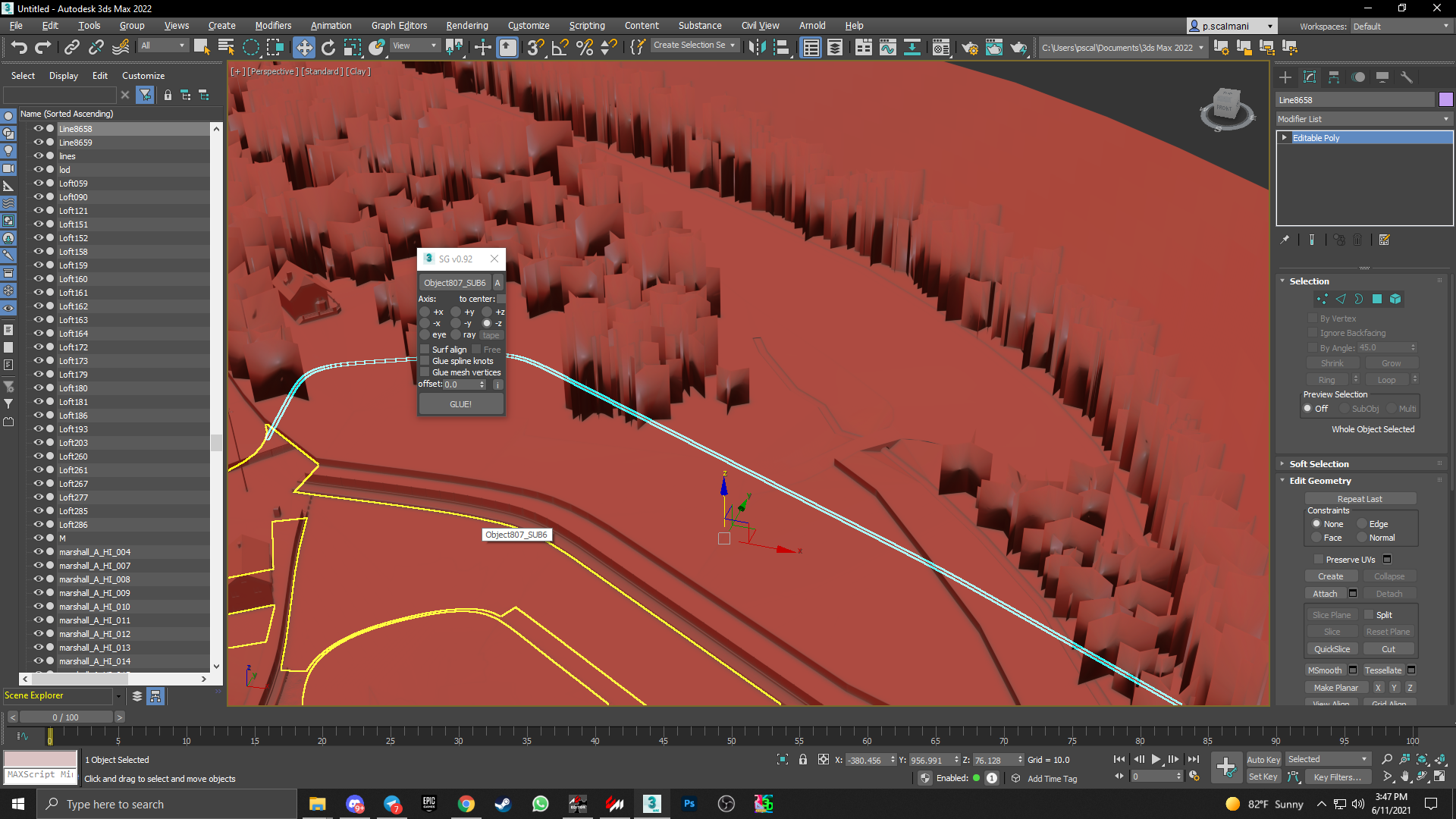The width and height of the screenshot is (1456, 819).
Task: Open the Hierarchy tab in command panel
Action: 1334,77
